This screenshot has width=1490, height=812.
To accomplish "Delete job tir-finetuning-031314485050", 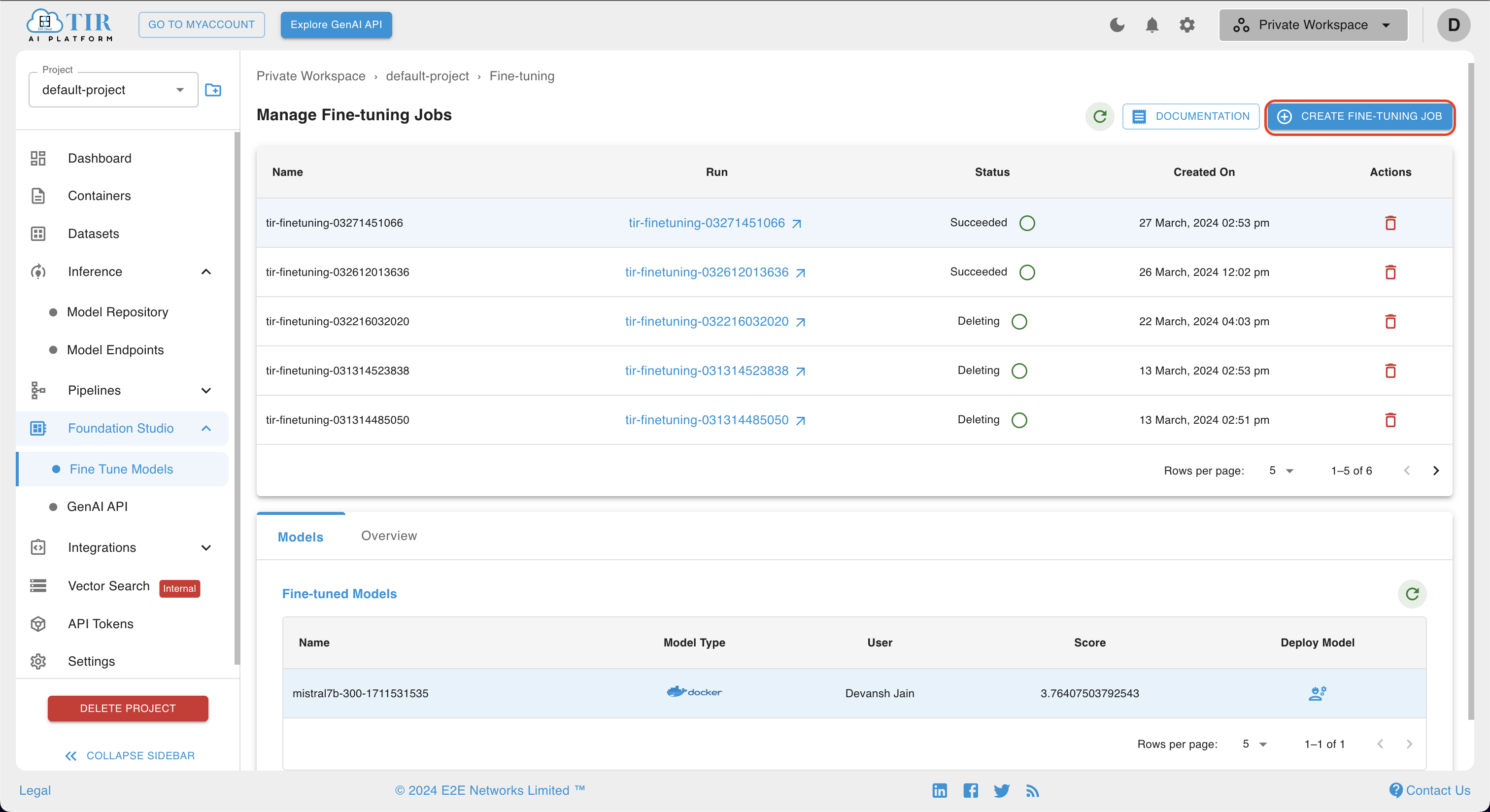I will pos(1390,420).
